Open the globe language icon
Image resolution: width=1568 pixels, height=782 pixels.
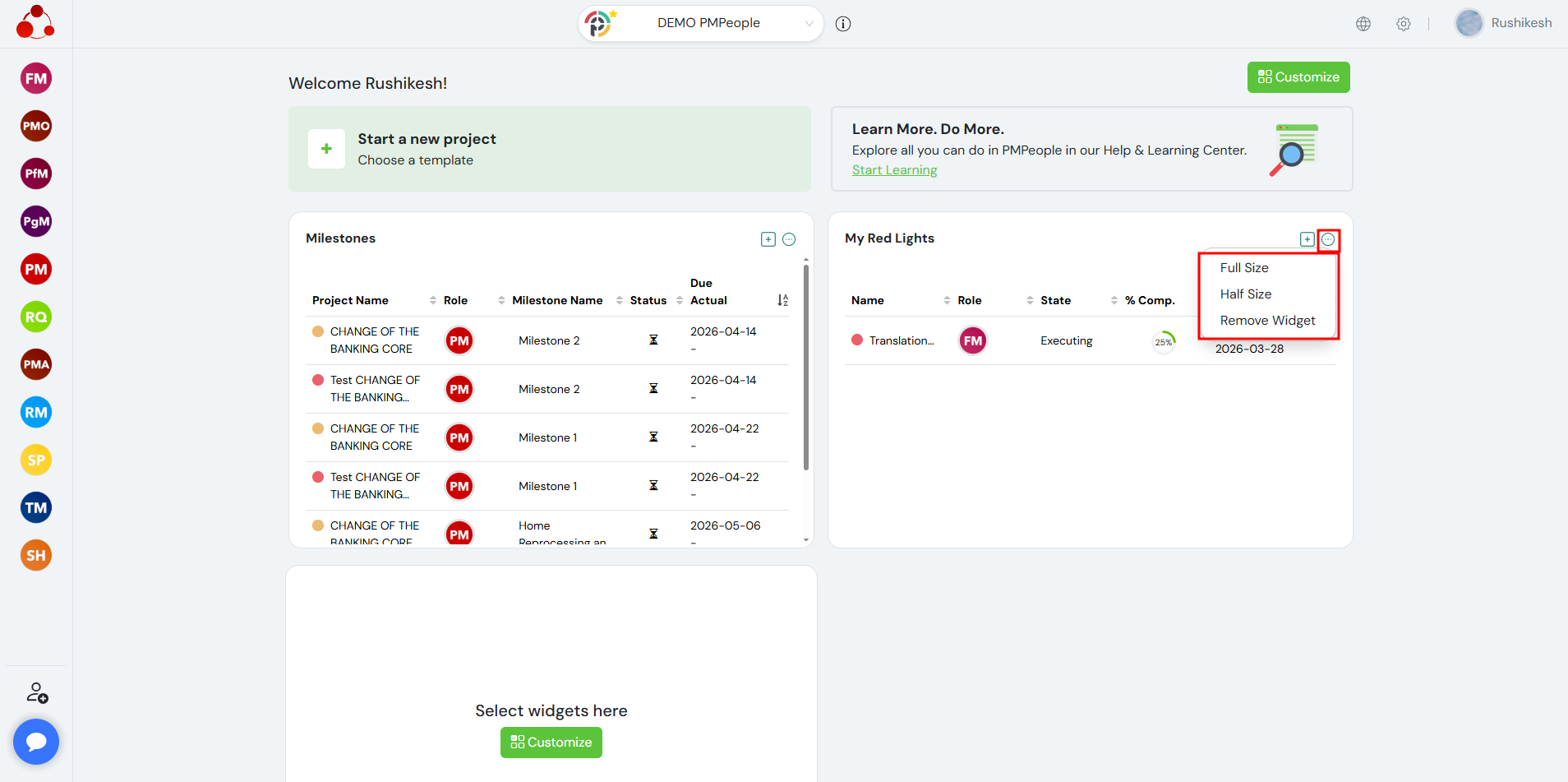[1363, 24]
